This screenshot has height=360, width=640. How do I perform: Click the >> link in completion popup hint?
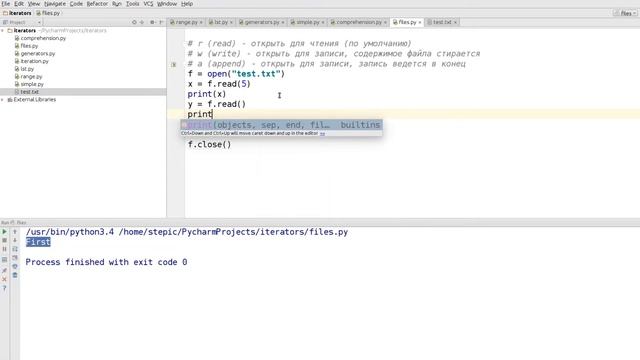point(322,133)
